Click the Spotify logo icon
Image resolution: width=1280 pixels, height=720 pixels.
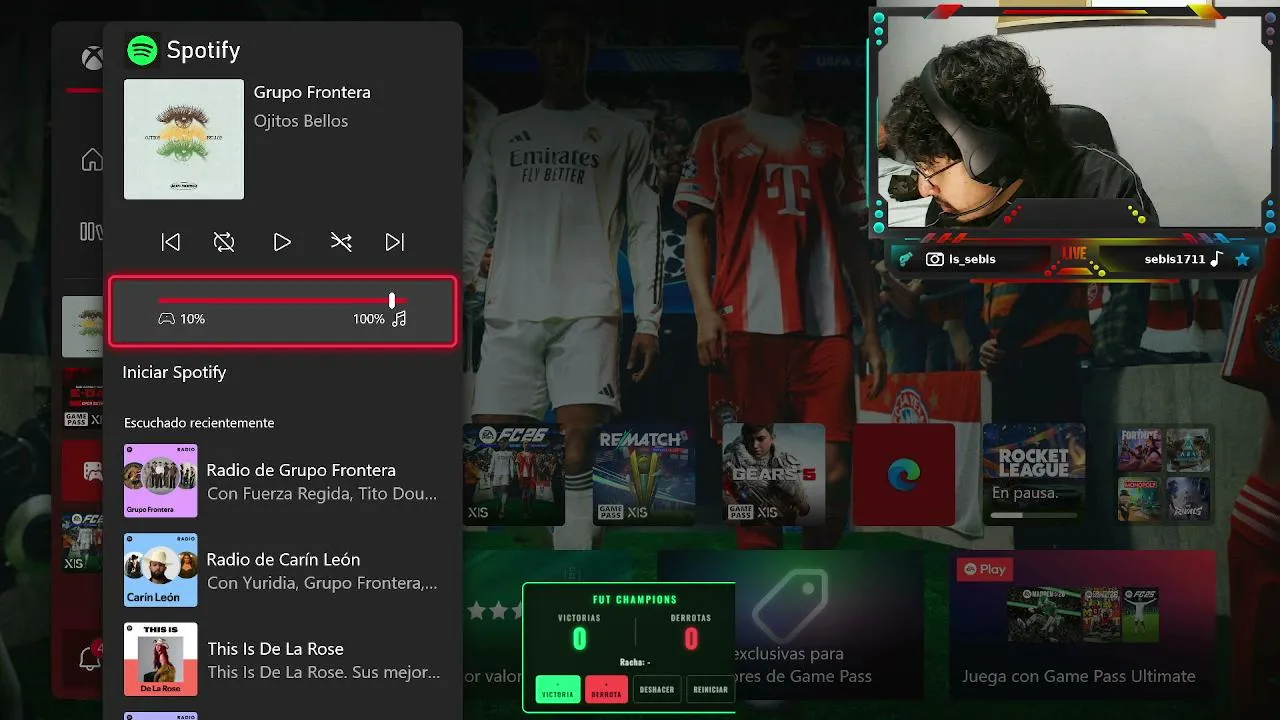click(x=142, y=50)
